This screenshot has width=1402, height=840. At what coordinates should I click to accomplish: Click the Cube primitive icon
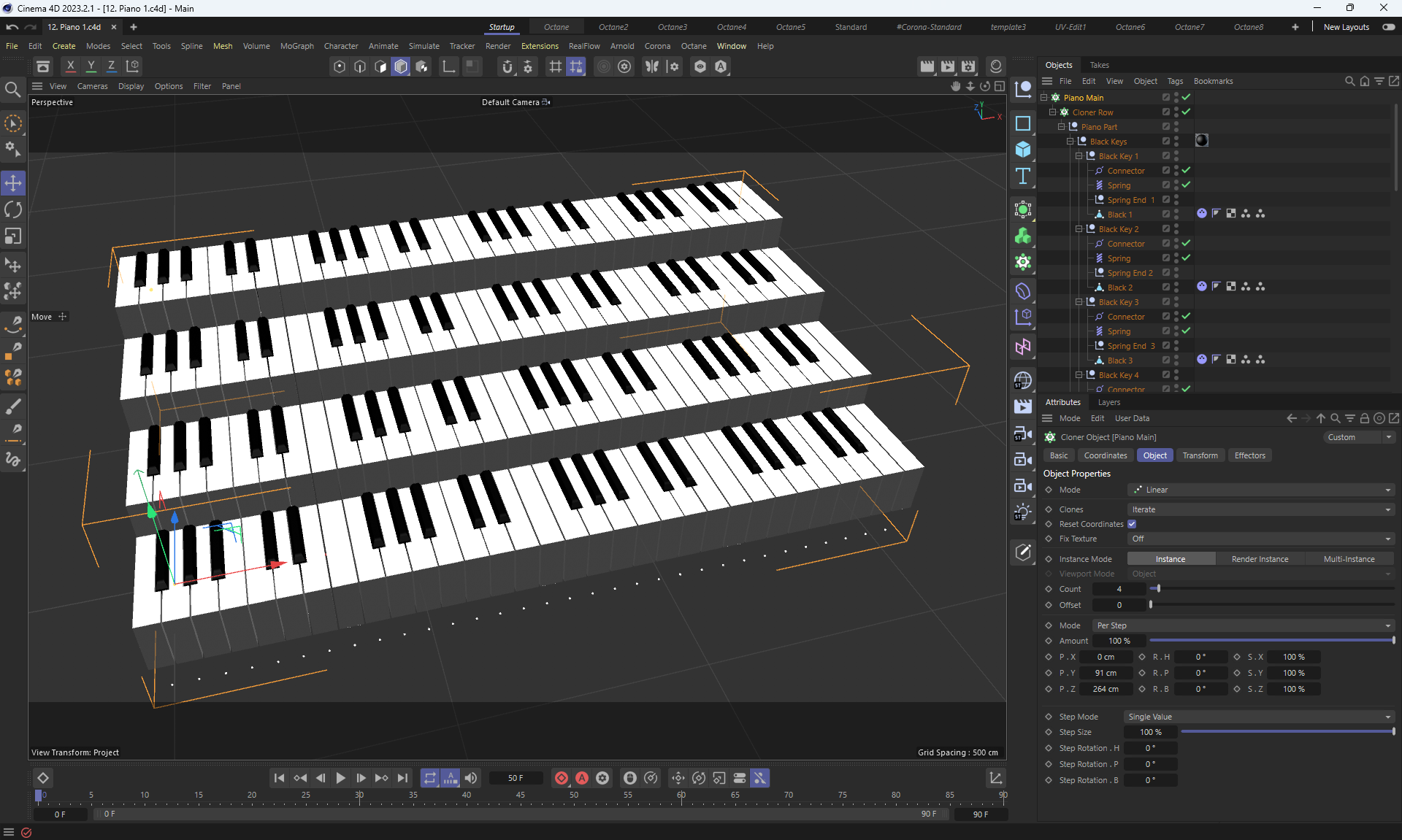pyautogui.click(x=1023, y=150)
